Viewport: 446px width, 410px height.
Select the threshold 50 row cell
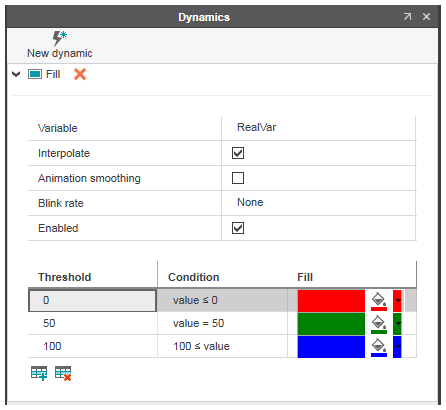coord(92,323)
